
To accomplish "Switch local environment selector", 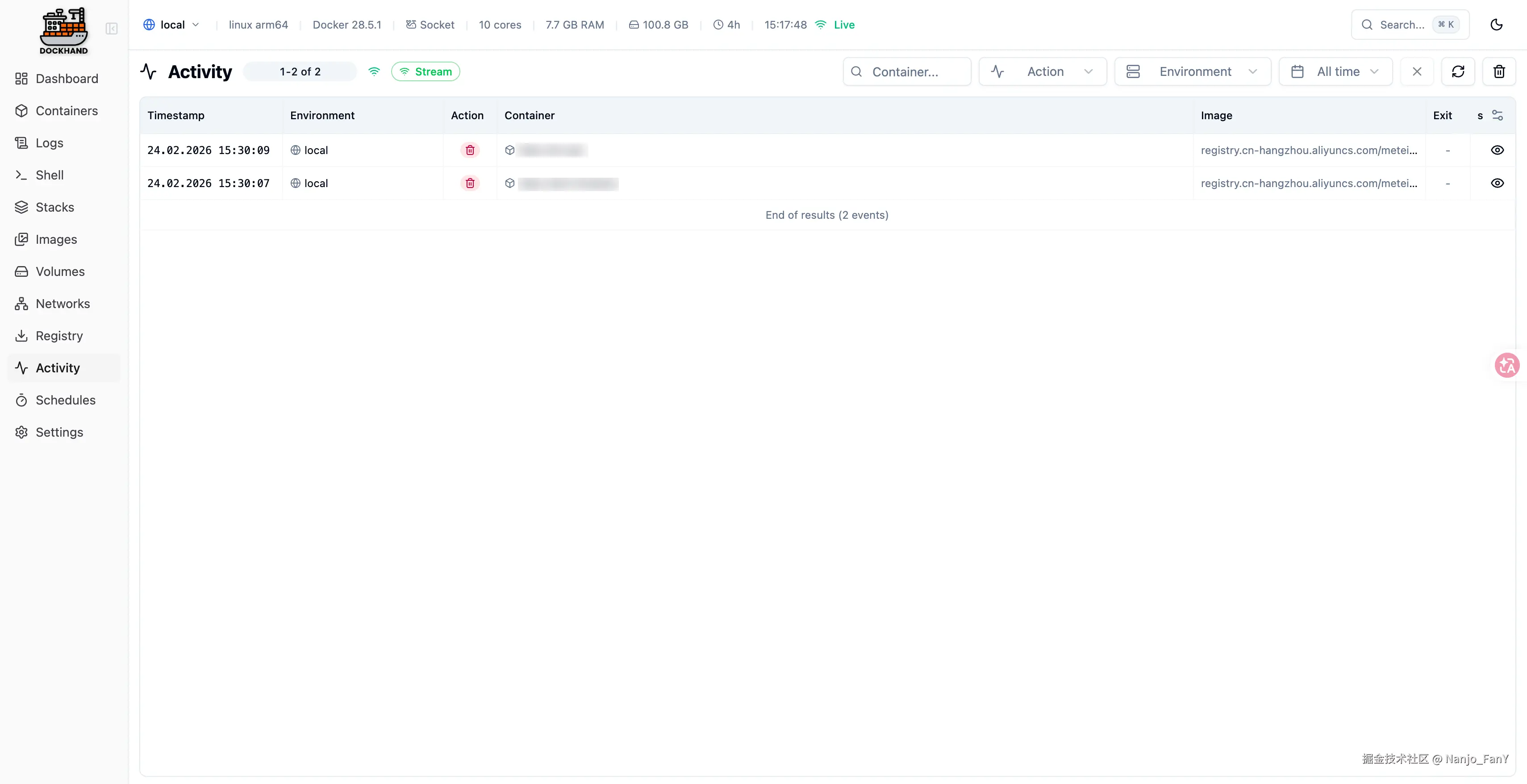I will point(171,25).
